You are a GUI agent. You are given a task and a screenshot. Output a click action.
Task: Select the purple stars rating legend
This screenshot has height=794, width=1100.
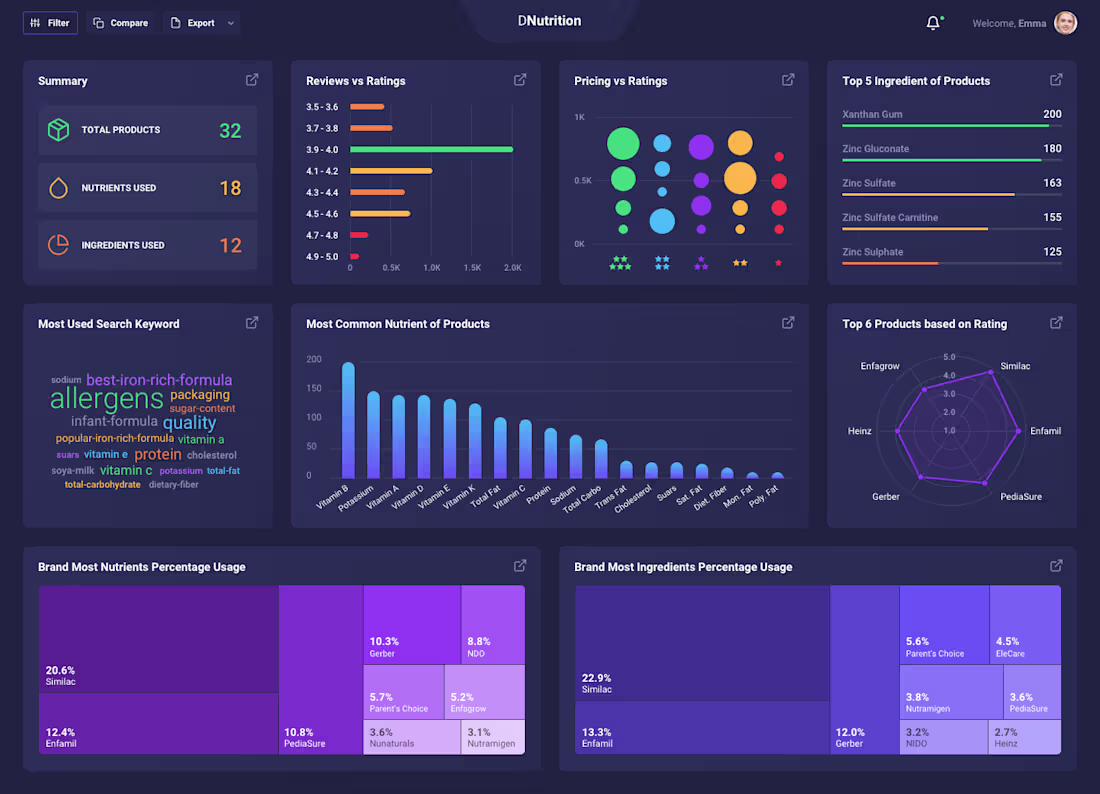pyautogui.click(x=701, y=263)
